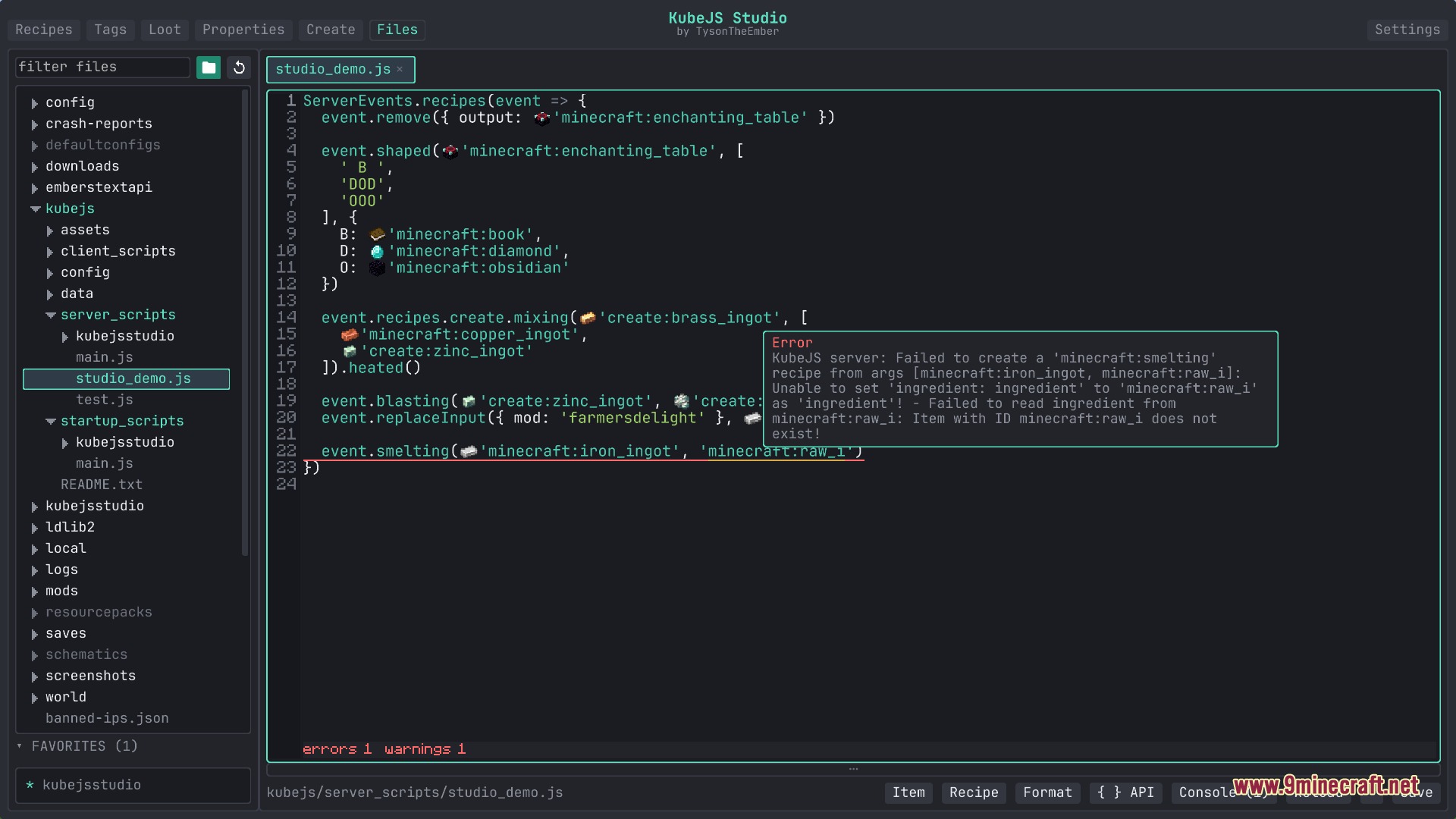The image size is (1456, 819).
Task: Click the file tree vertical scrollbar
Action: 245,322
